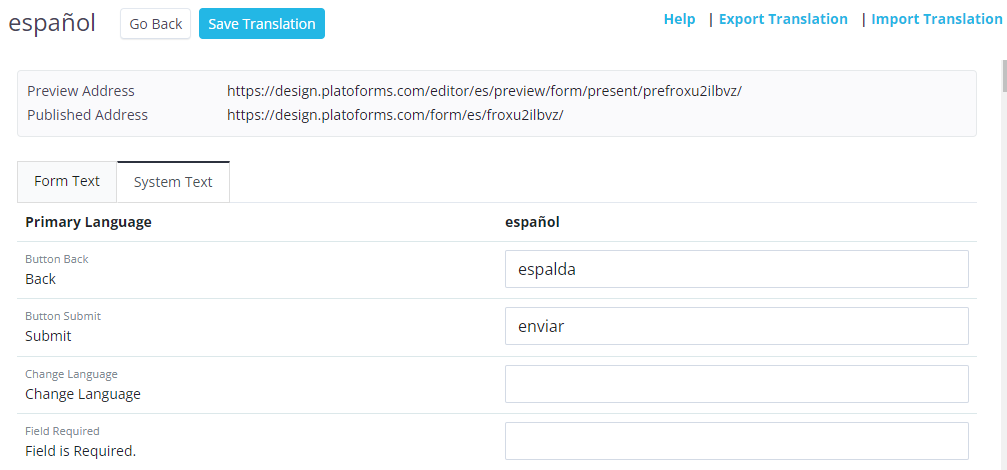This screenshot has width=1007, height=470.
Task: Focus the field containing "enviar"
Action: (x=736, y=326)
